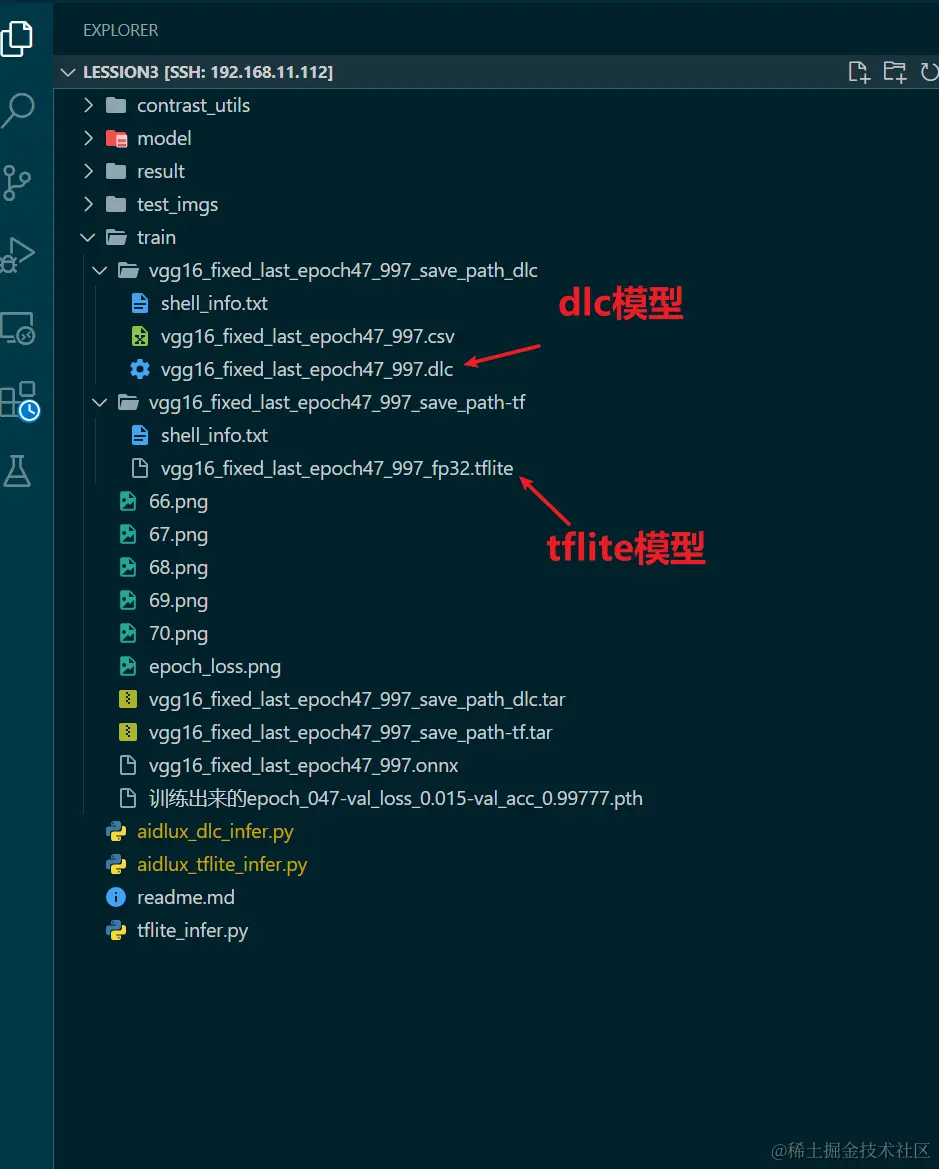Viewport: 939px width, 1169px height.
Task: Collapse the LESSION3 workspace root chevron
Action: click(x=68, y=72)
